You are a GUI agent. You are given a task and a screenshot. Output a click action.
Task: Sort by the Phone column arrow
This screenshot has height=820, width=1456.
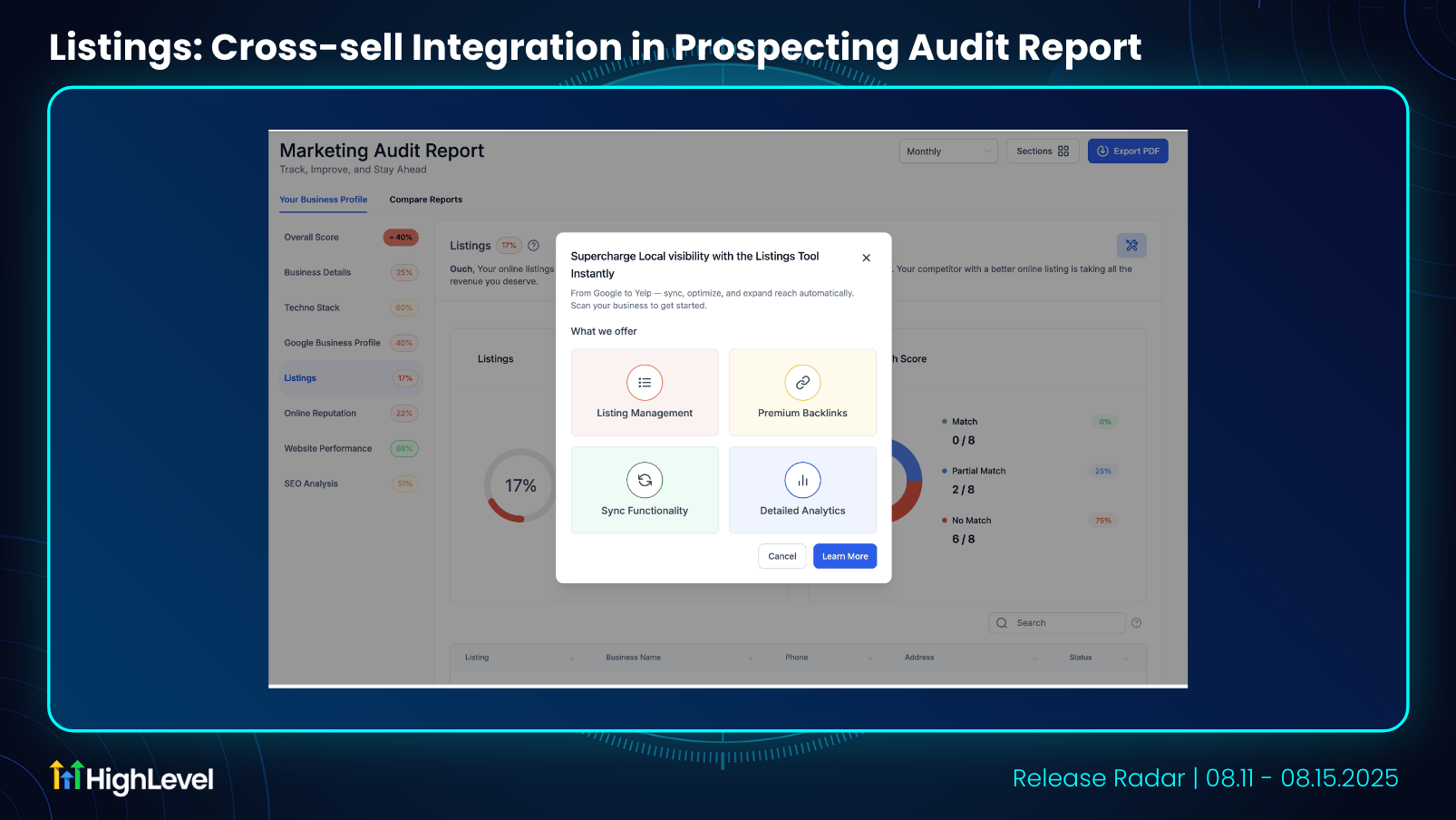point(870,658)
